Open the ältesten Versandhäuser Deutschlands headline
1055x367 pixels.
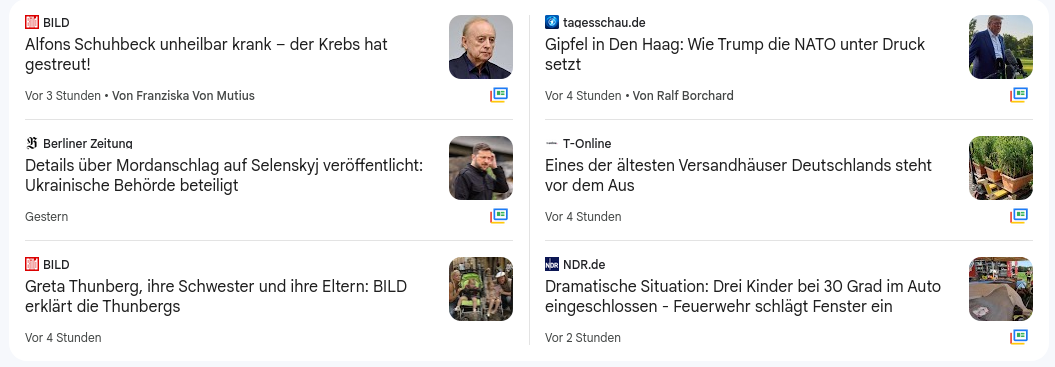[x=738, y=175]
